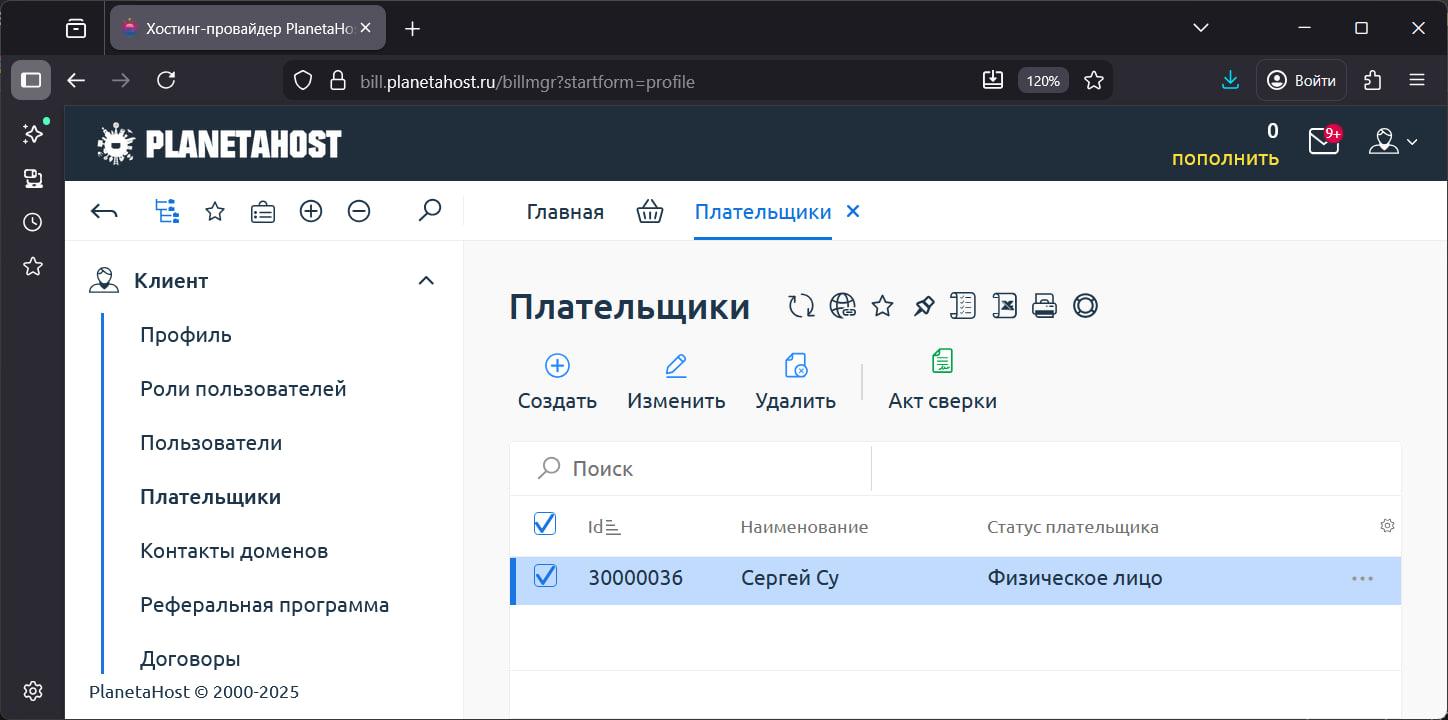Collapse the Клиент menu section
Screen dimensions: 1448x720
click(426, 281)
